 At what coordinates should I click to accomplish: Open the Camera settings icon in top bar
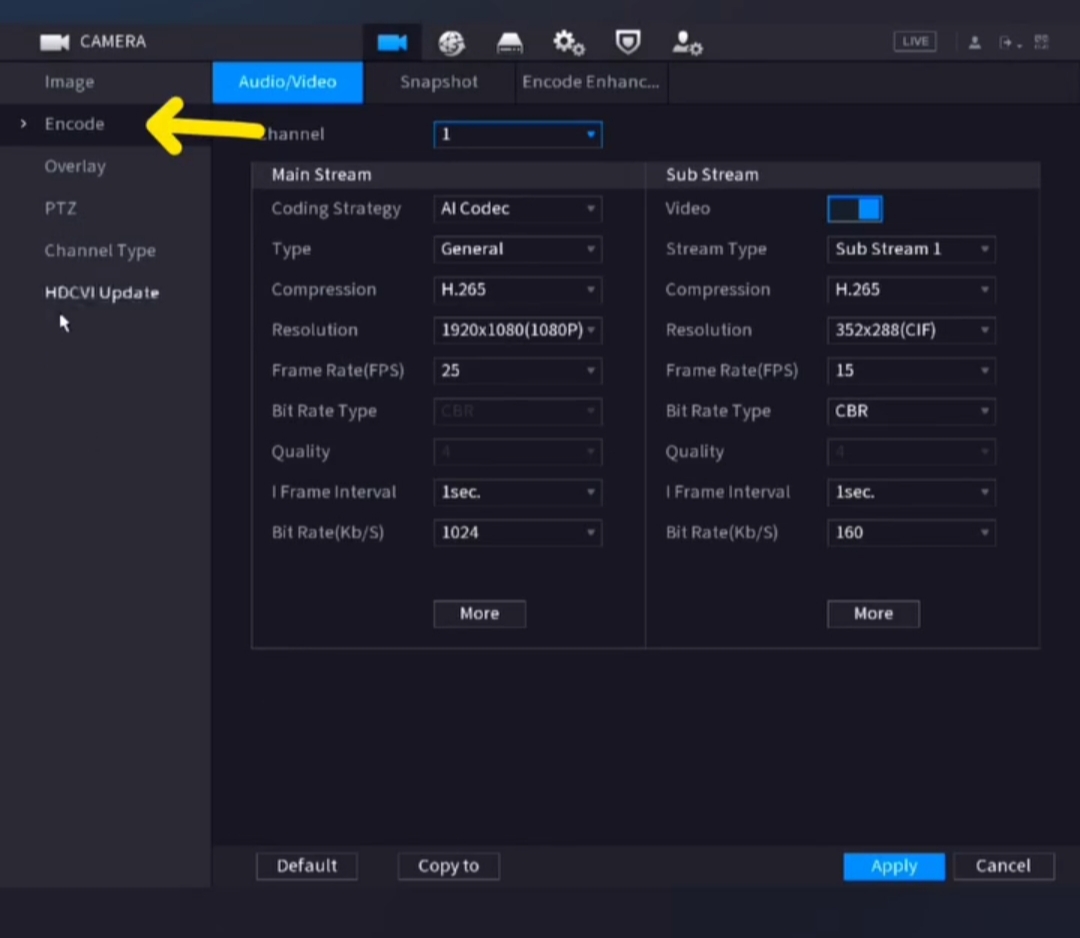point(392,43)
